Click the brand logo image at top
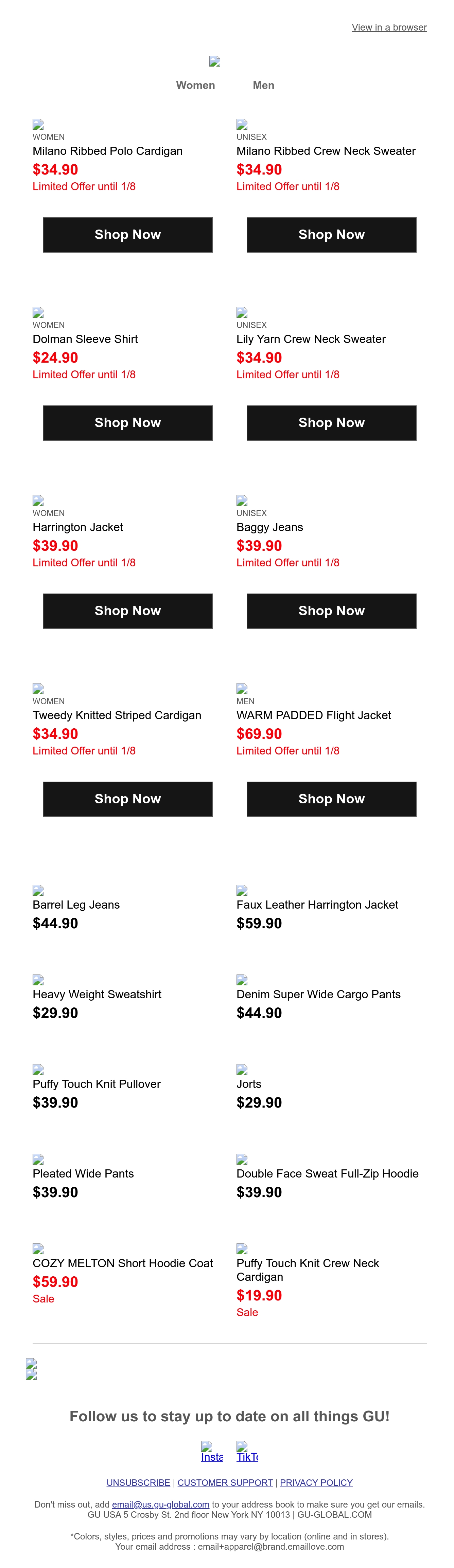 (x=214, y=61)
